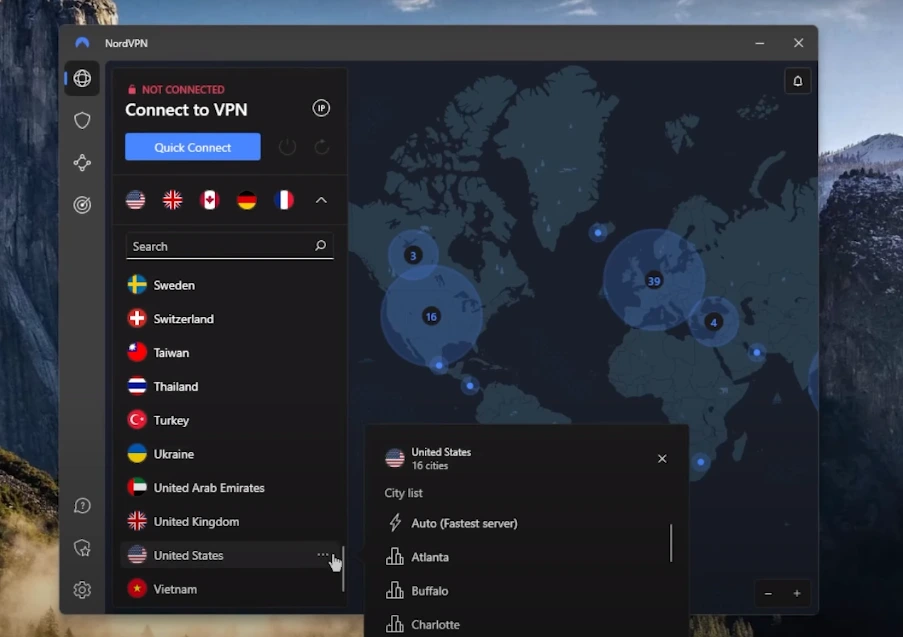Click the NOT CONNECTED status text

183,89
